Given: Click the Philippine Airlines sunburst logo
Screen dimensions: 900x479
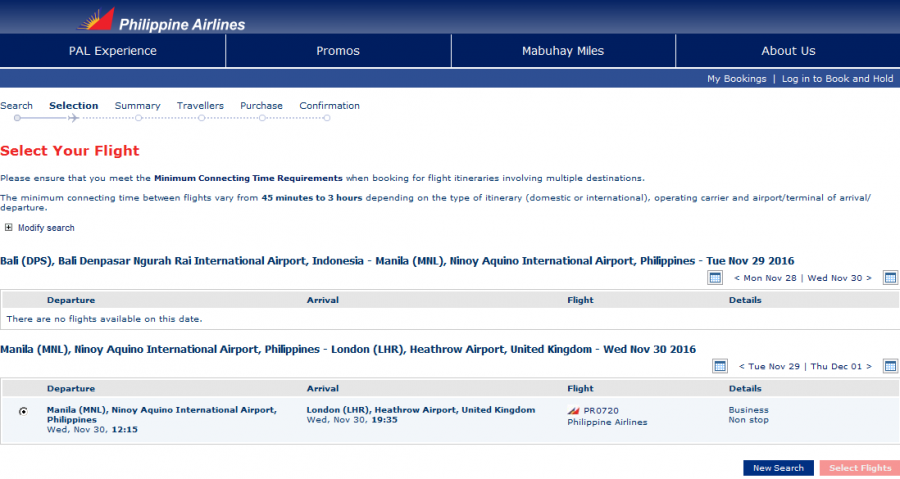Looking at the screenshot, I should [x=95, y=19].
